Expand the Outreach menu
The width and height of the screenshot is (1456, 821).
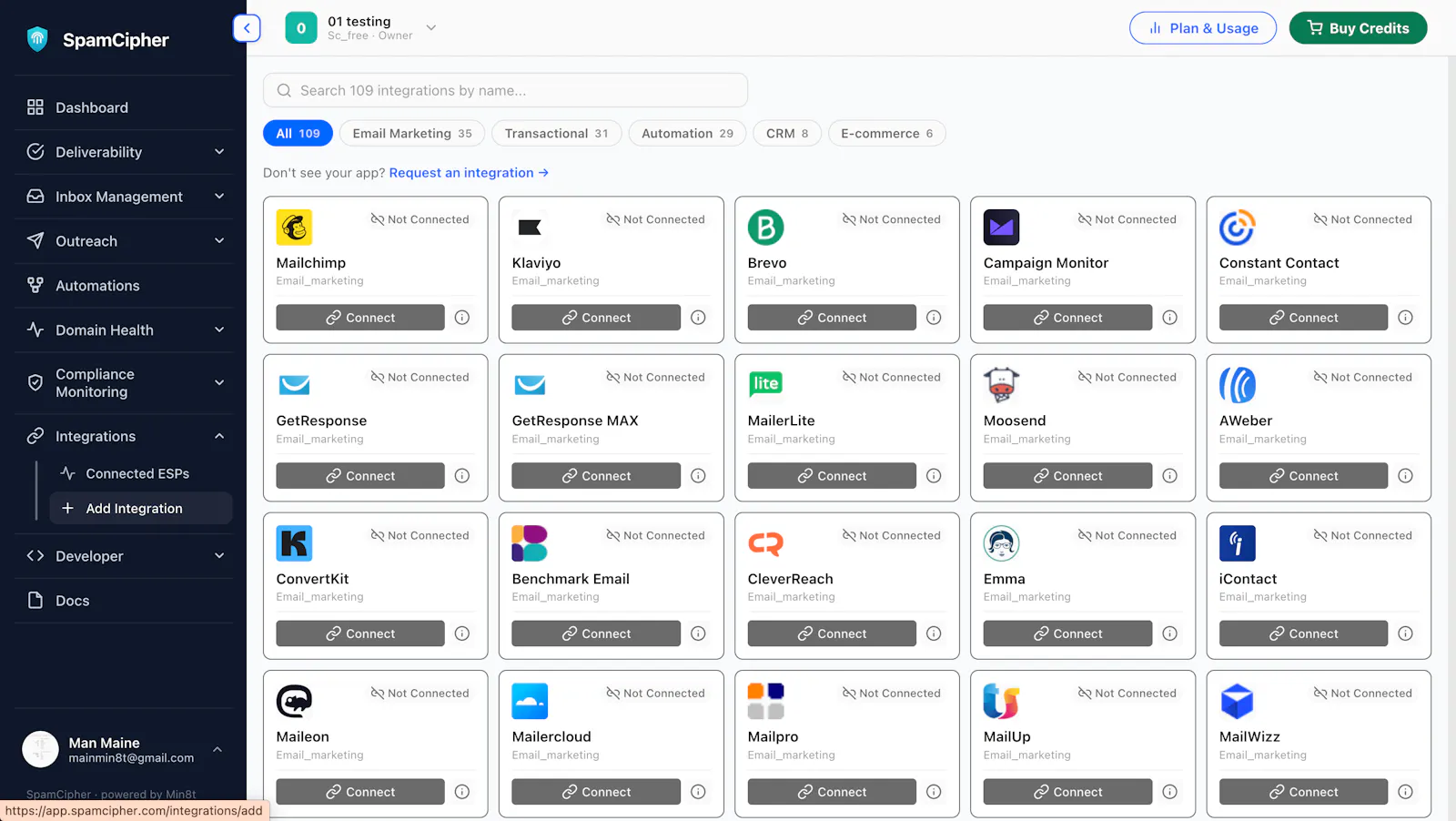click(124, 241)
